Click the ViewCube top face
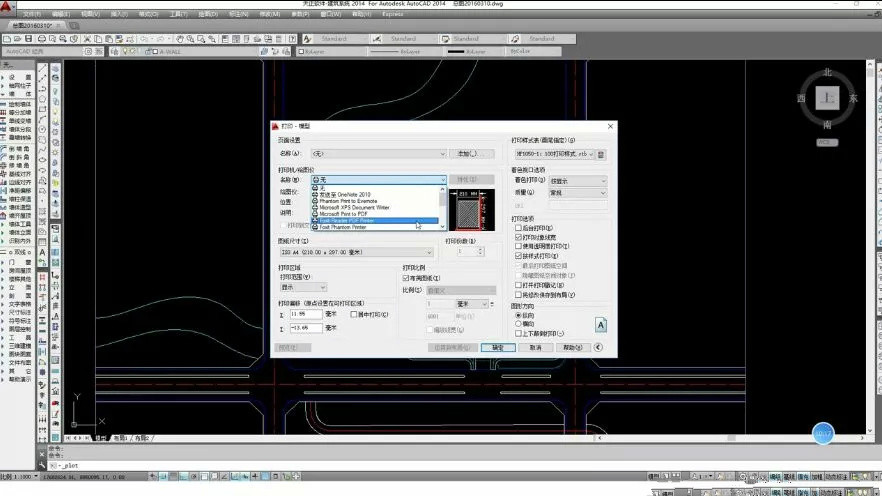882x496 pixels. pos(826,98)
